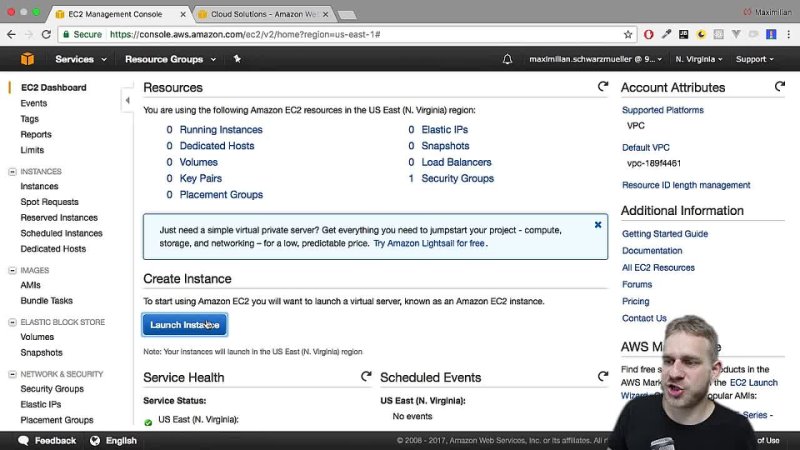
Task: Open the Support dropdown menu
Action: point(755,59)
